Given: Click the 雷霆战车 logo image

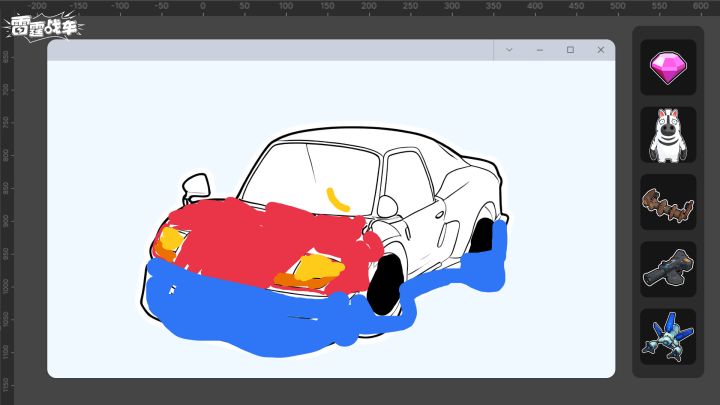Looking at the screenshot, I should coord(44,27).
